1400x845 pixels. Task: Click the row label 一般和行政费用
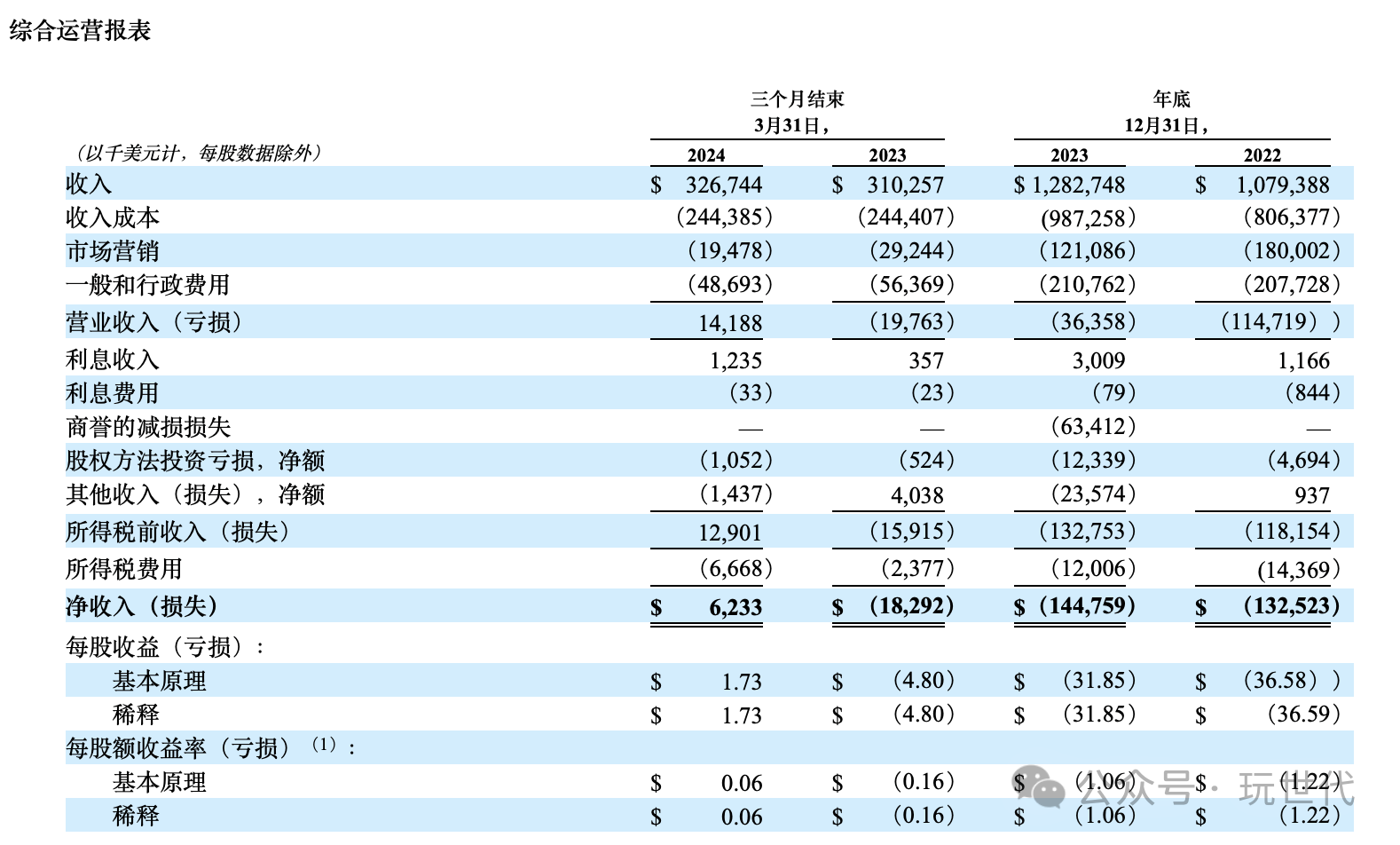point(148,285)
